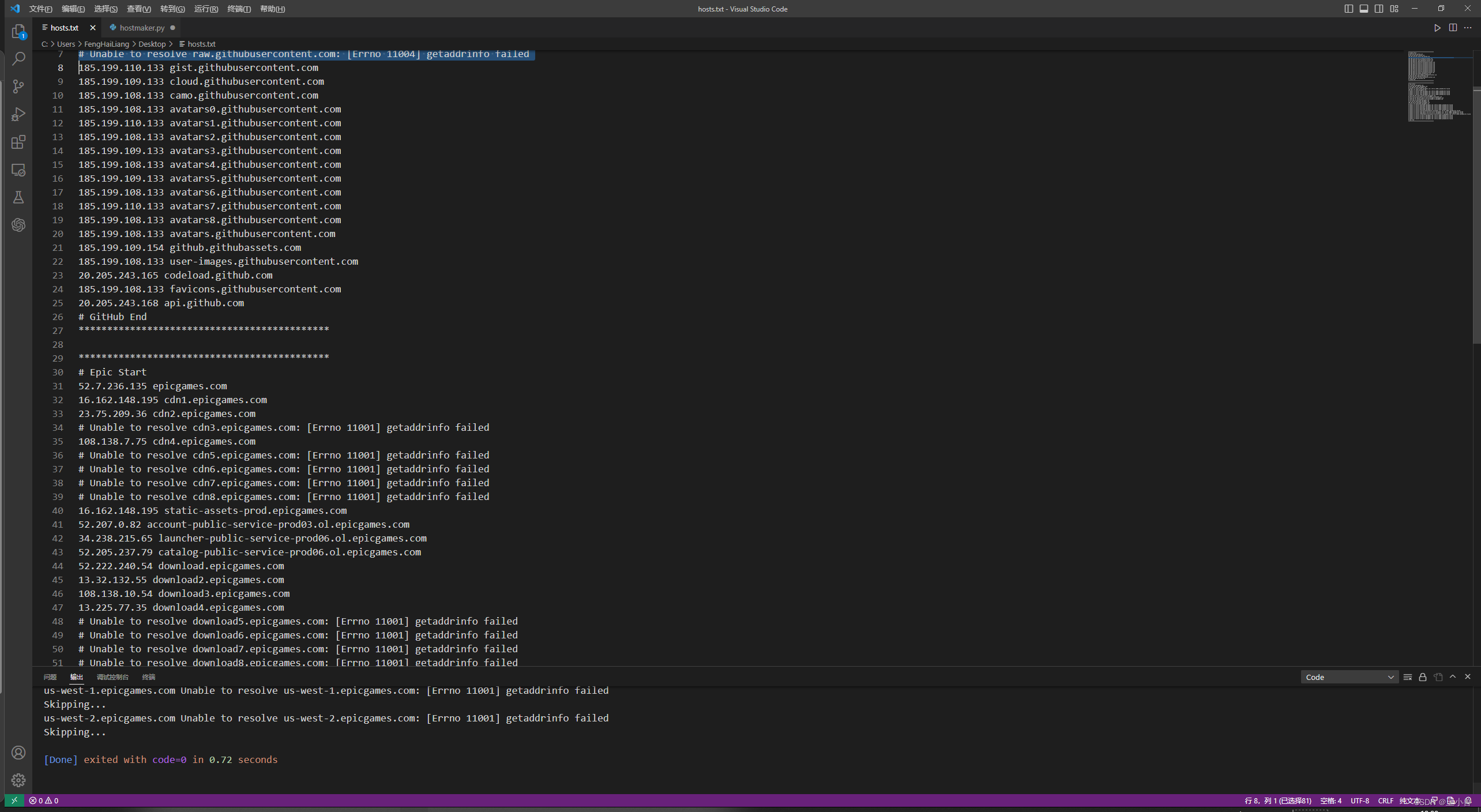Split the editor to the right
Viewport: 1481px width, 812px height.
1453,28
